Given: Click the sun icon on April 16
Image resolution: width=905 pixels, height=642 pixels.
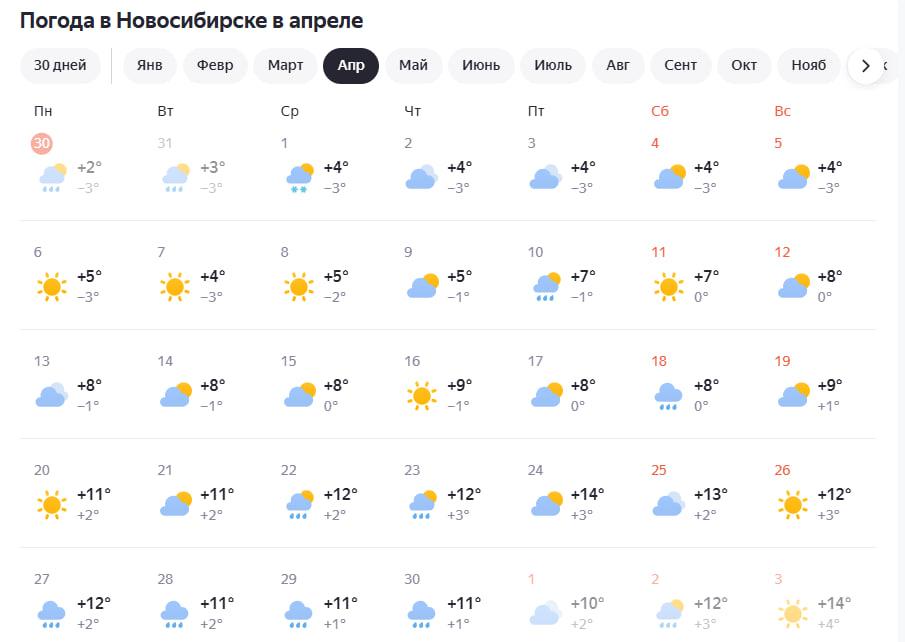Looking at the screenshot, I should pos(422,396).
